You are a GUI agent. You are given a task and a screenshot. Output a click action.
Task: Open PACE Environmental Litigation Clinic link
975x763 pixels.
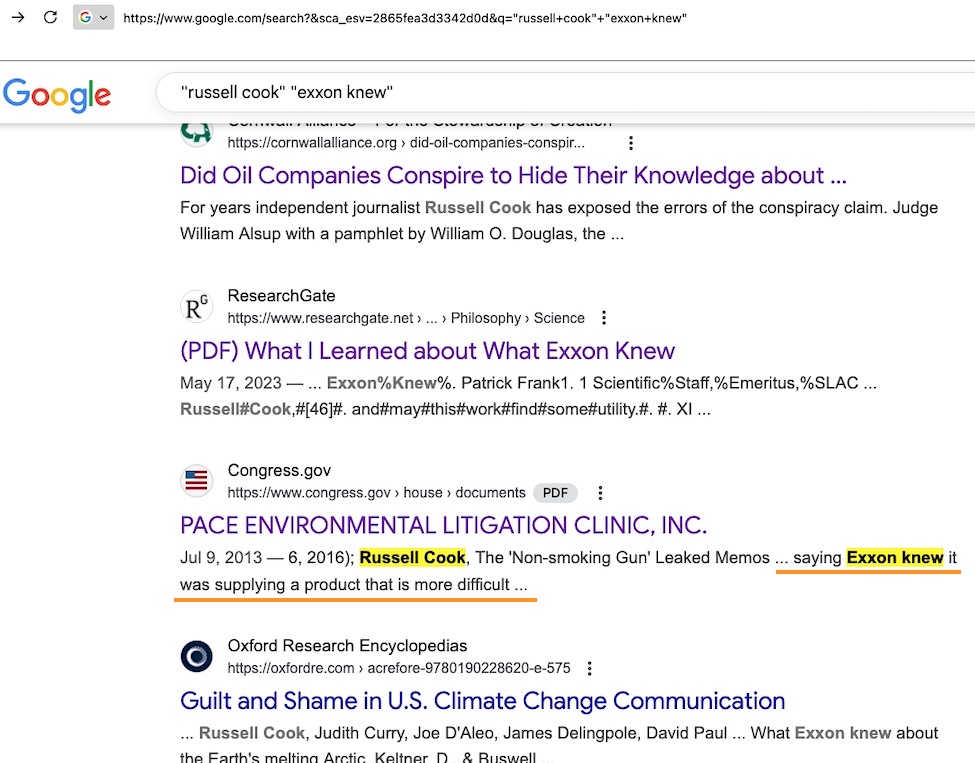pyautogui.click(x=443, y=525)
